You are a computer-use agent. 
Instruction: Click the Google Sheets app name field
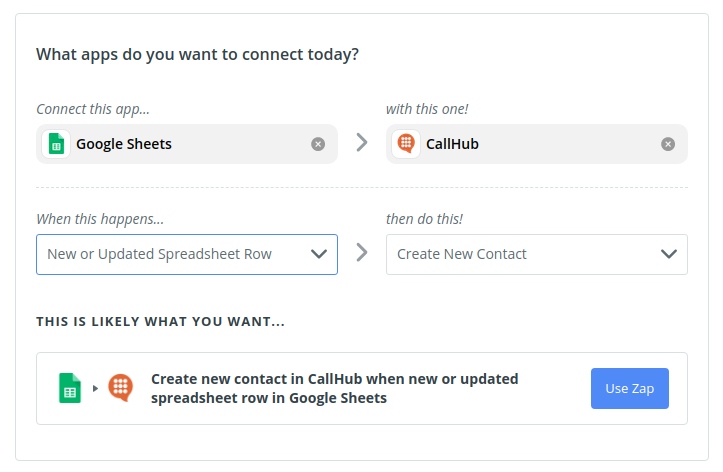[x=187, y=144]
